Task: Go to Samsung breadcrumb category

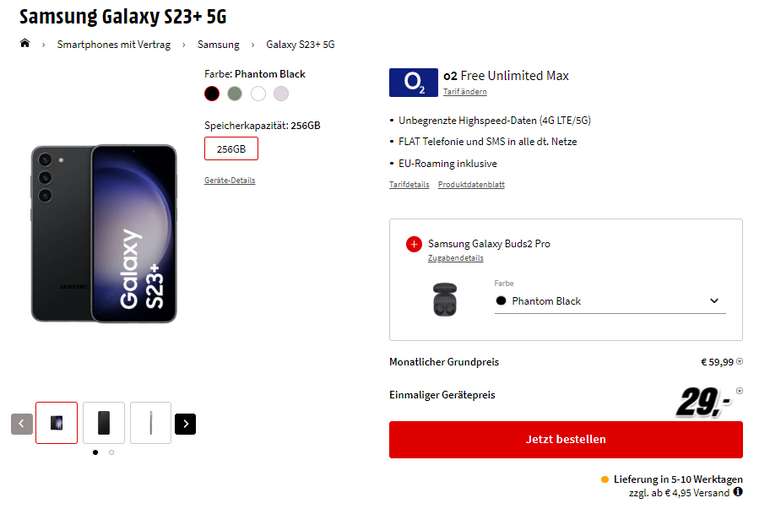Action: (218, 45)
